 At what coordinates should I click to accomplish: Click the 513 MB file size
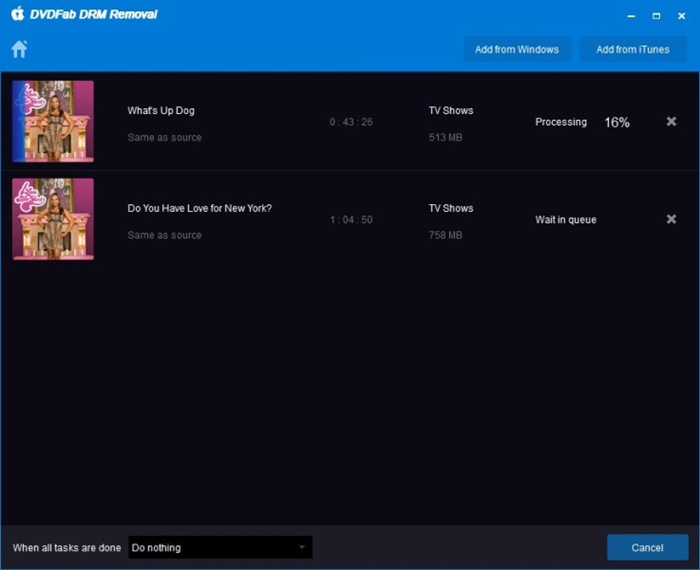tap(445, 137)
